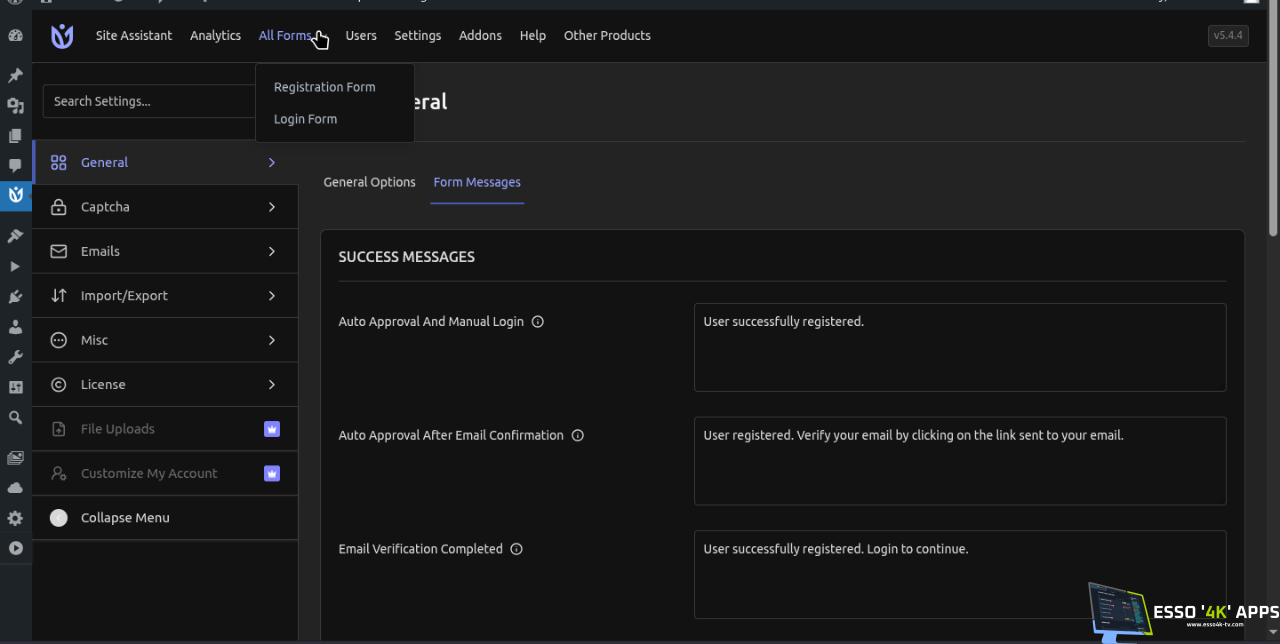Click the crown premium badge on File Uploads
Viewport: 1280px width, 644px height.
pos(272,429)
